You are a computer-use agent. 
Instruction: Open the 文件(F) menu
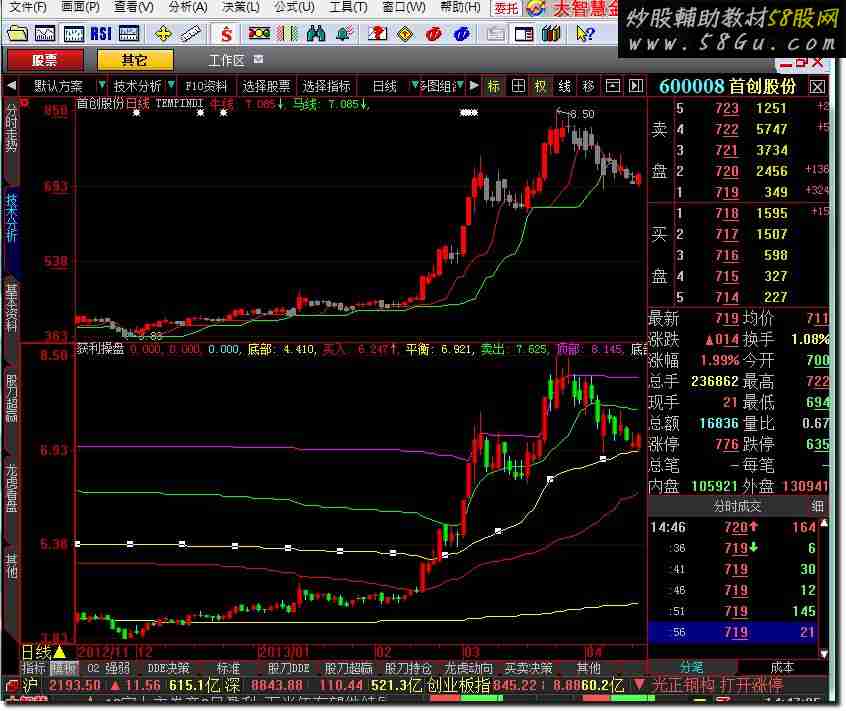tap(28, 8)
